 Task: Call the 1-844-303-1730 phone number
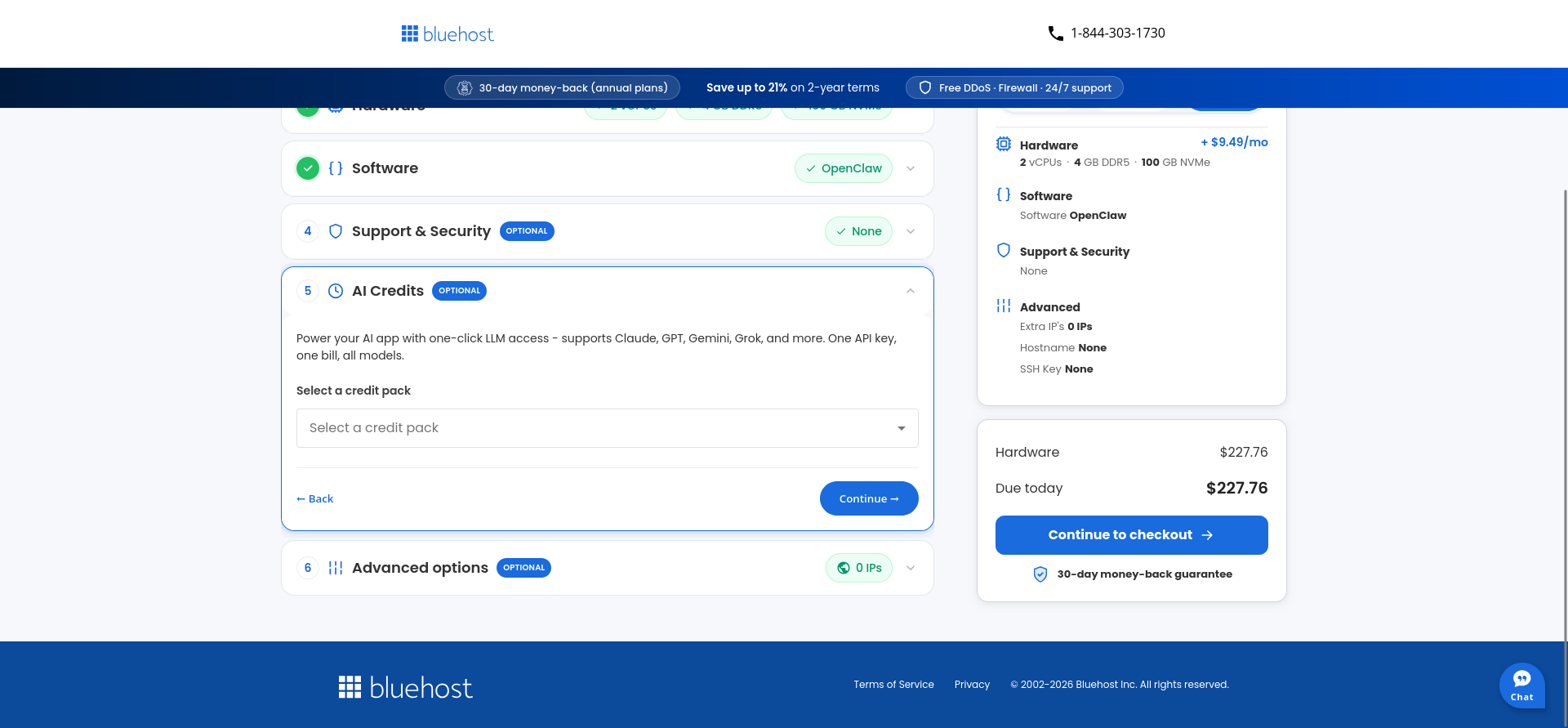point(1118,33)
